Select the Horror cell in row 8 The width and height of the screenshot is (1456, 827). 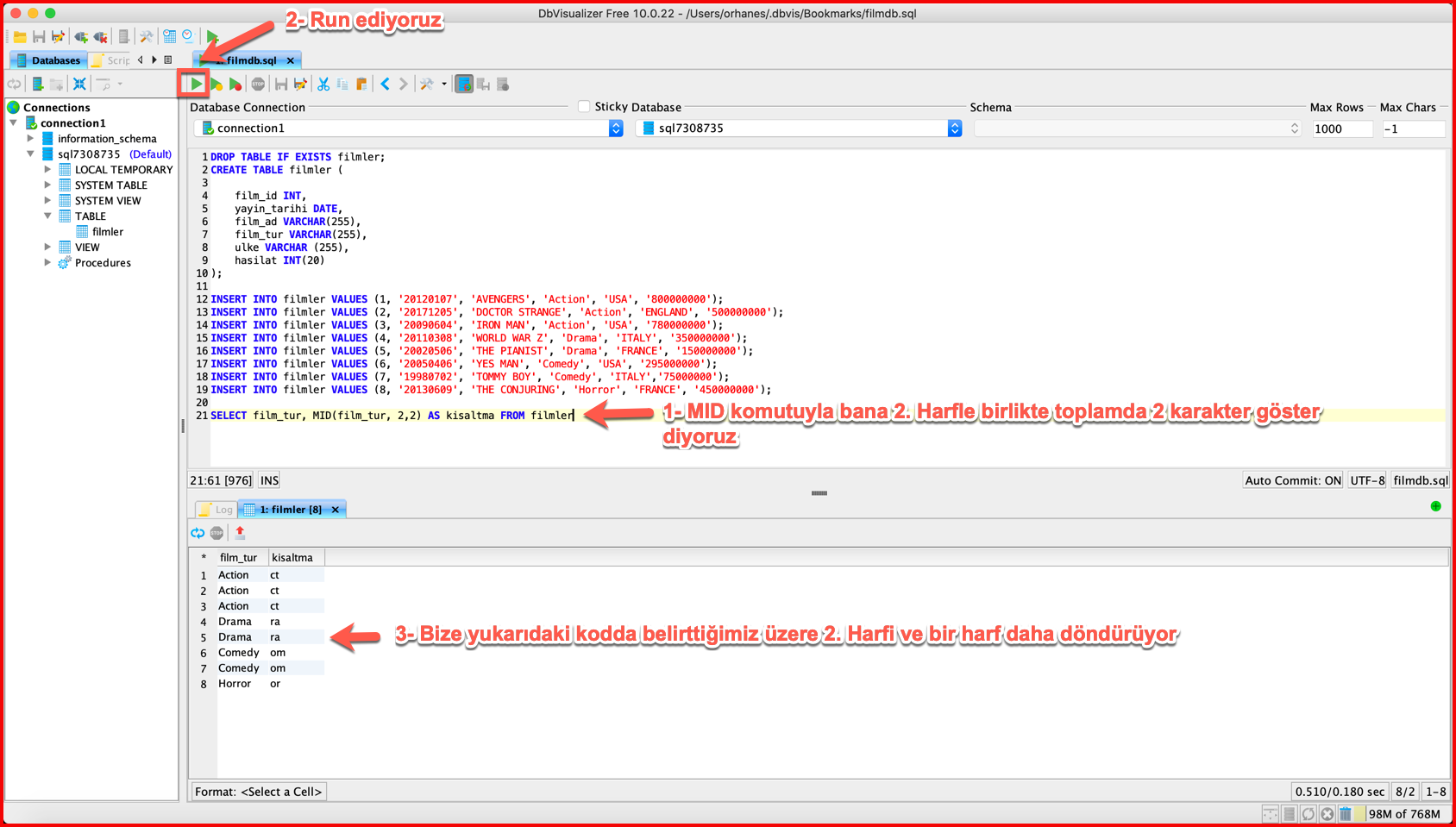coord(242,684)
